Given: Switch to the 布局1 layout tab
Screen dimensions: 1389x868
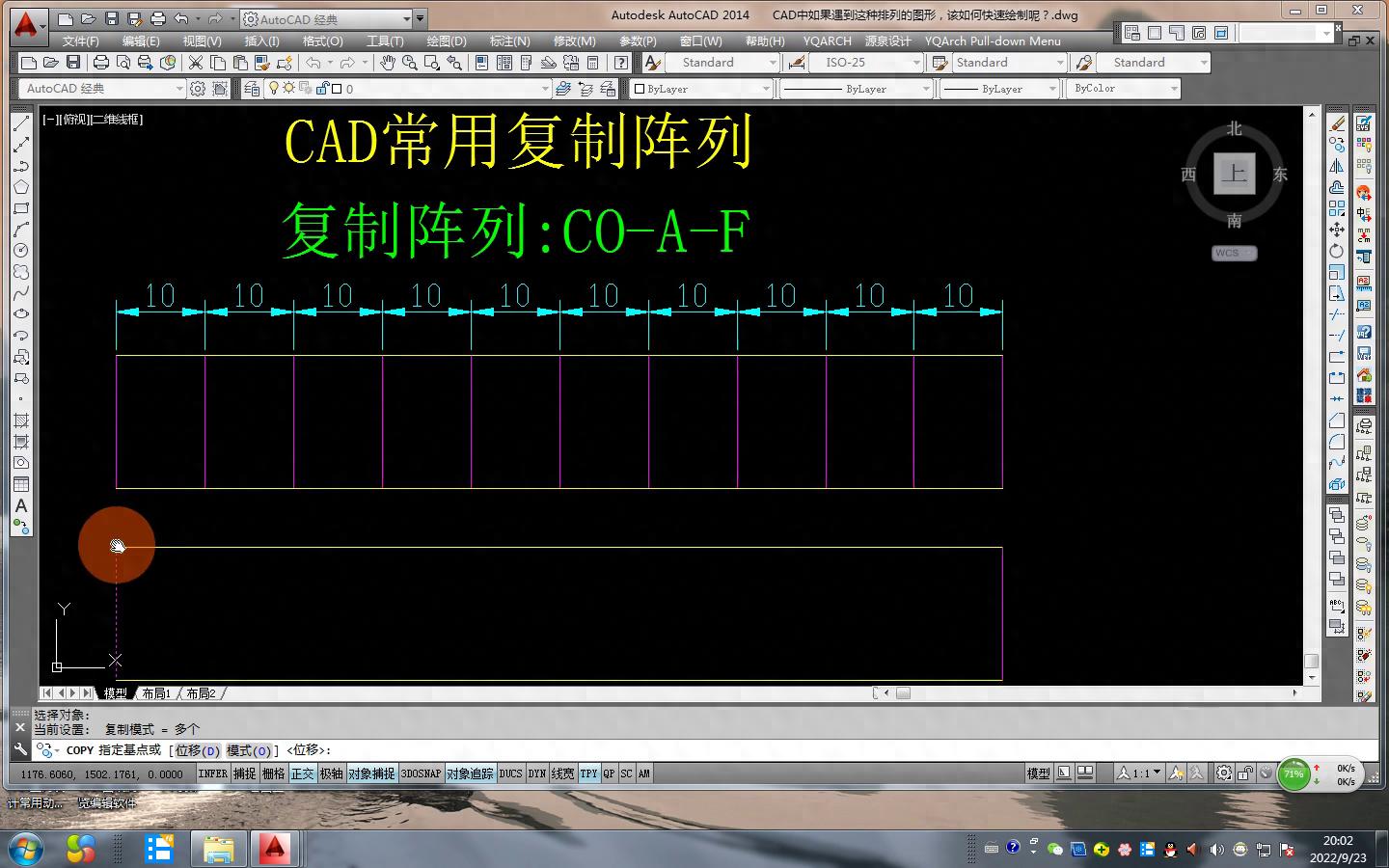Looking at the screenshot, I should click(x=155, y=693).
